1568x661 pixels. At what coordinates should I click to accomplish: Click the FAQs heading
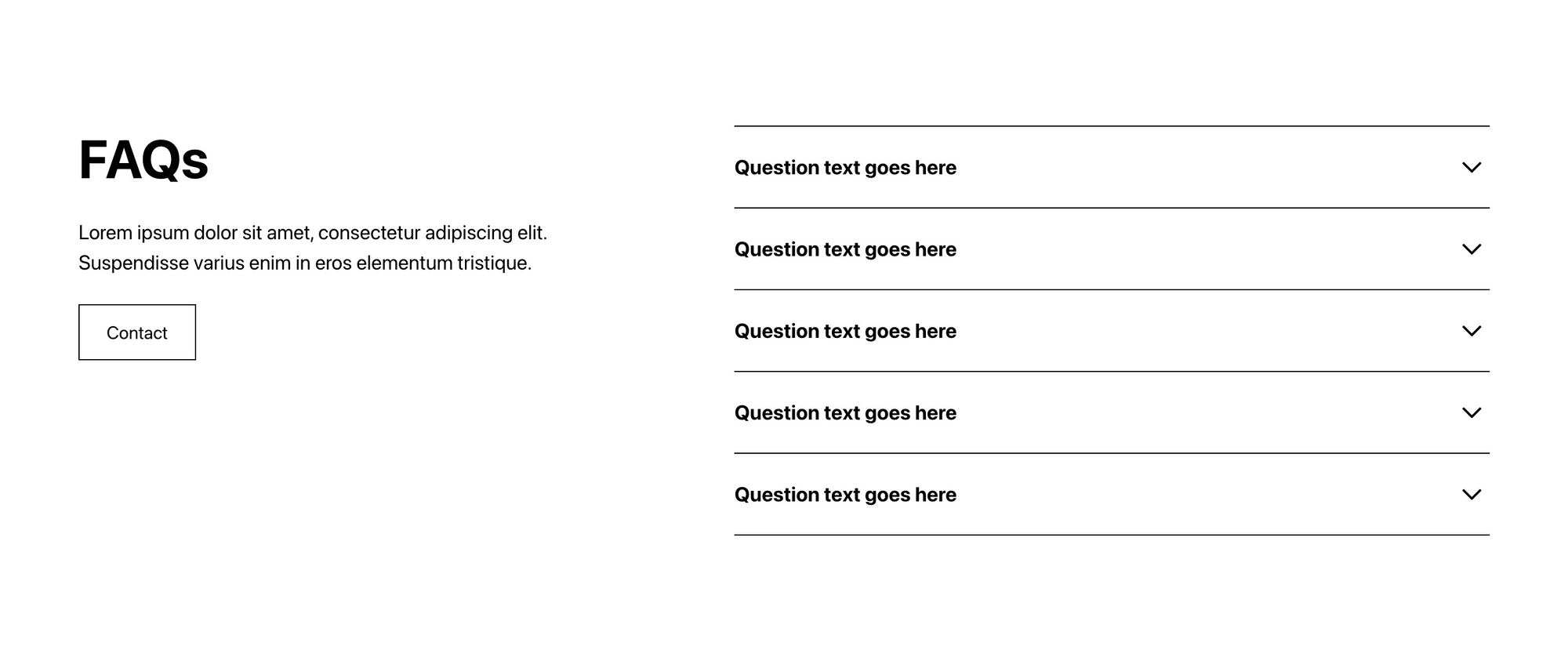(143, 160)
